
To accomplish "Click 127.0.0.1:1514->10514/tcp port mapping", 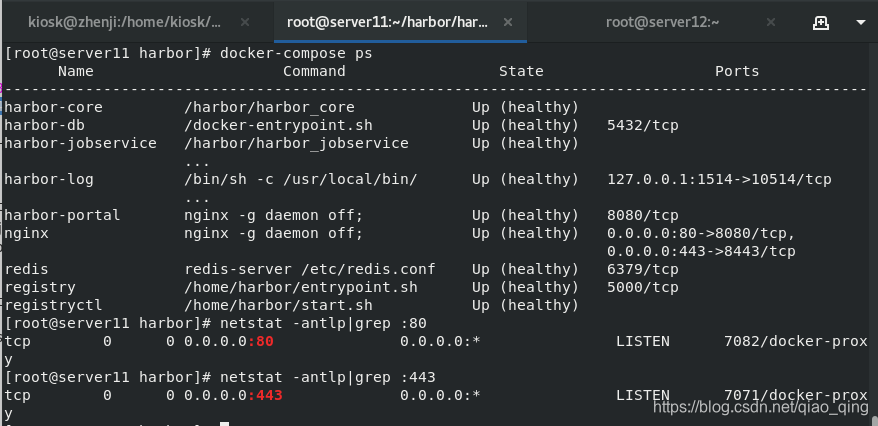I will [x=719, y=179].
